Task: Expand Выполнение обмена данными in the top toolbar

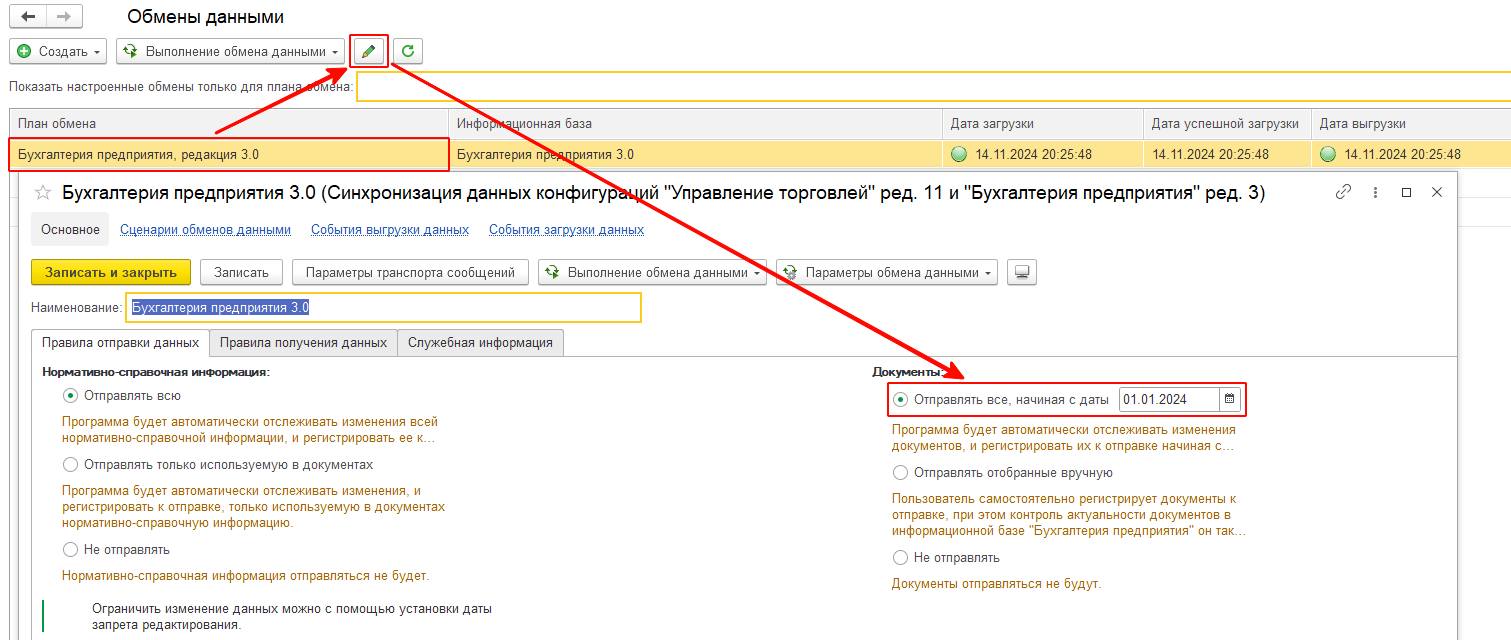Action: point(231,51)
